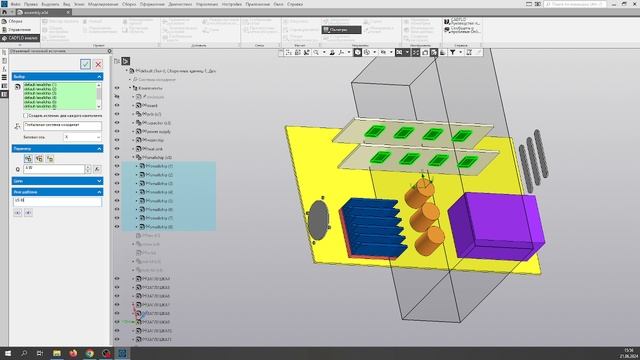The width and height of the screenshot is (640, 360).
Task: Open Windows Start menu
Action: click(7, 353)
